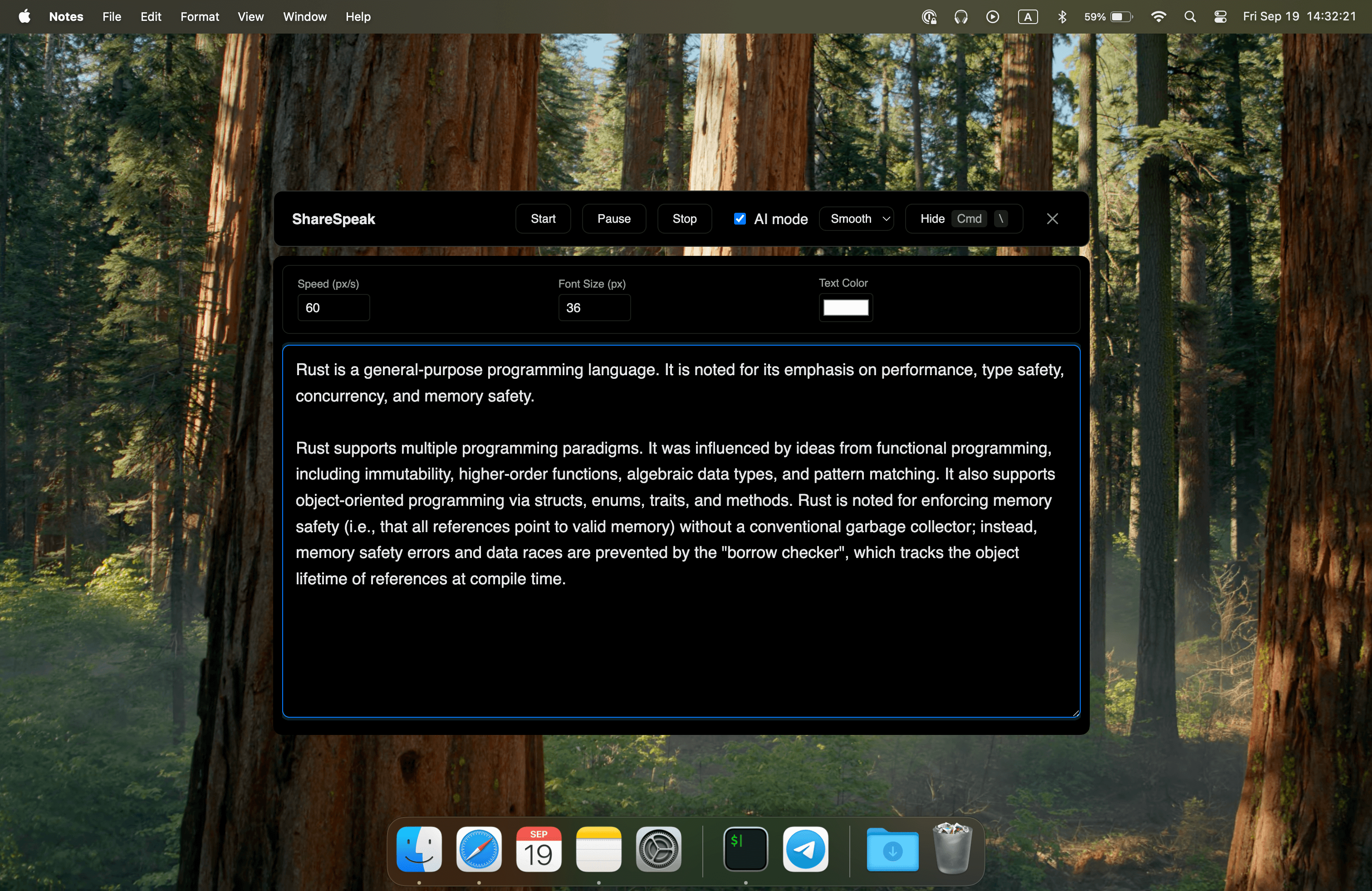Open the Terminal app in the Dock
The image size is (1372, 891).
click(x=745, y=850)
